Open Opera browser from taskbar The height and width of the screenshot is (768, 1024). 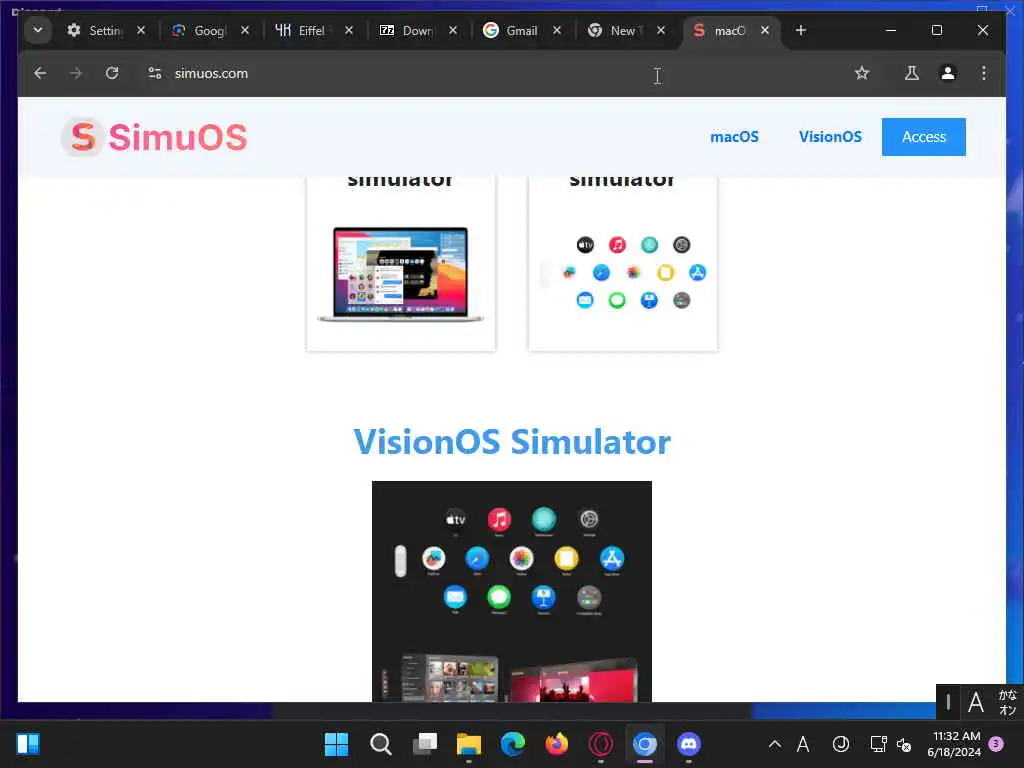coord(601,744)
